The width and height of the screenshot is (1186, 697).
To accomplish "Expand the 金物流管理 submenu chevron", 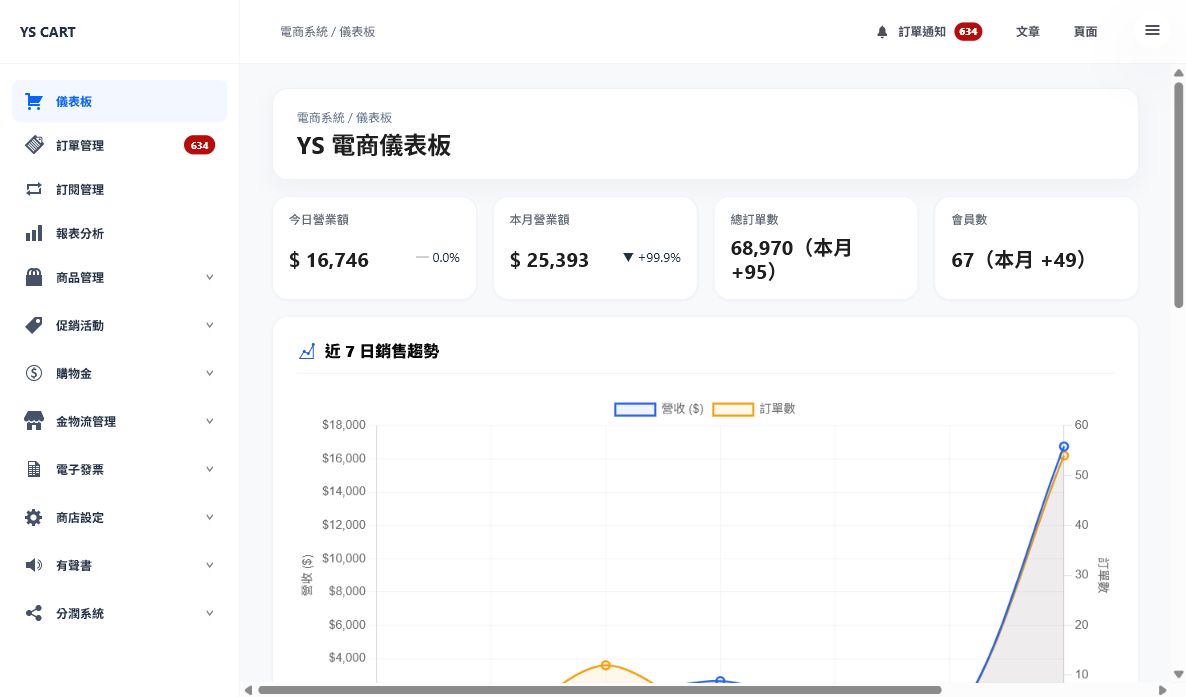I will (x=210, y=421).
